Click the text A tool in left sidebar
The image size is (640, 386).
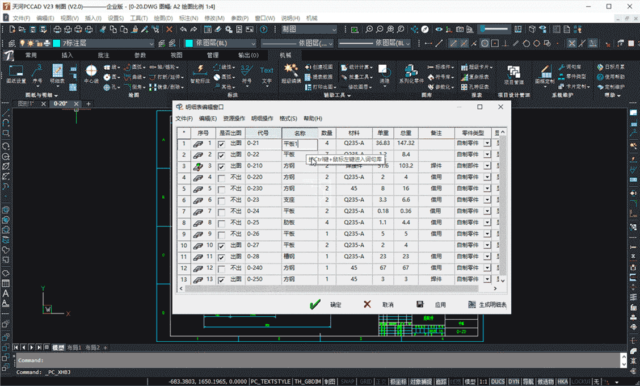click(x=6, y=293)
